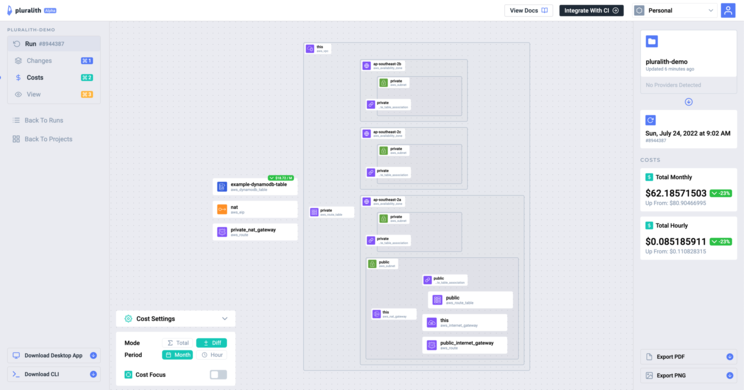Click the Costs dollar sign icon
This screenshot has width=744, height=390.
[x=18, y=77]
